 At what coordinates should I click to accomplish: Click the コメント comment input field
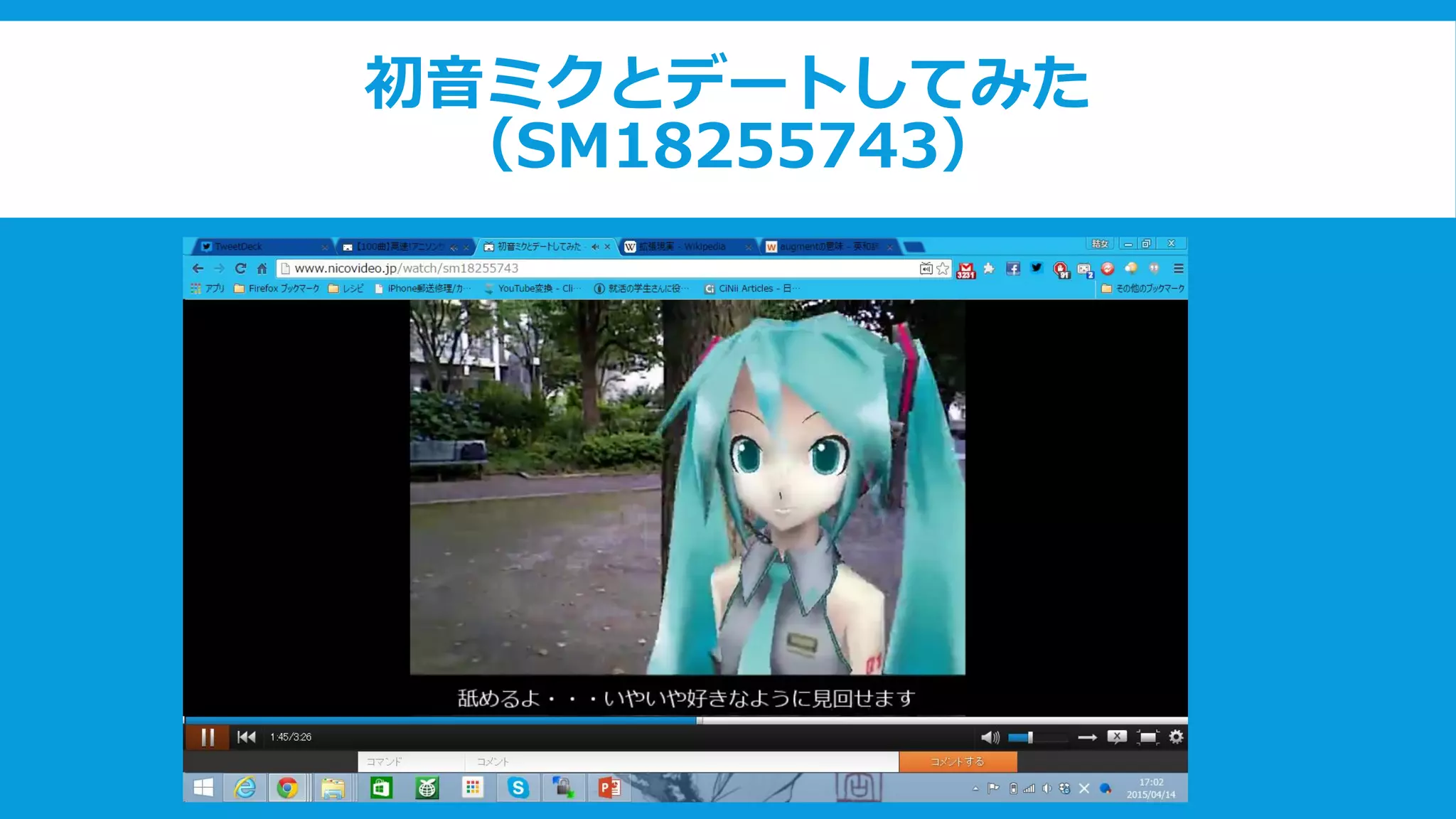pos(681,761)
